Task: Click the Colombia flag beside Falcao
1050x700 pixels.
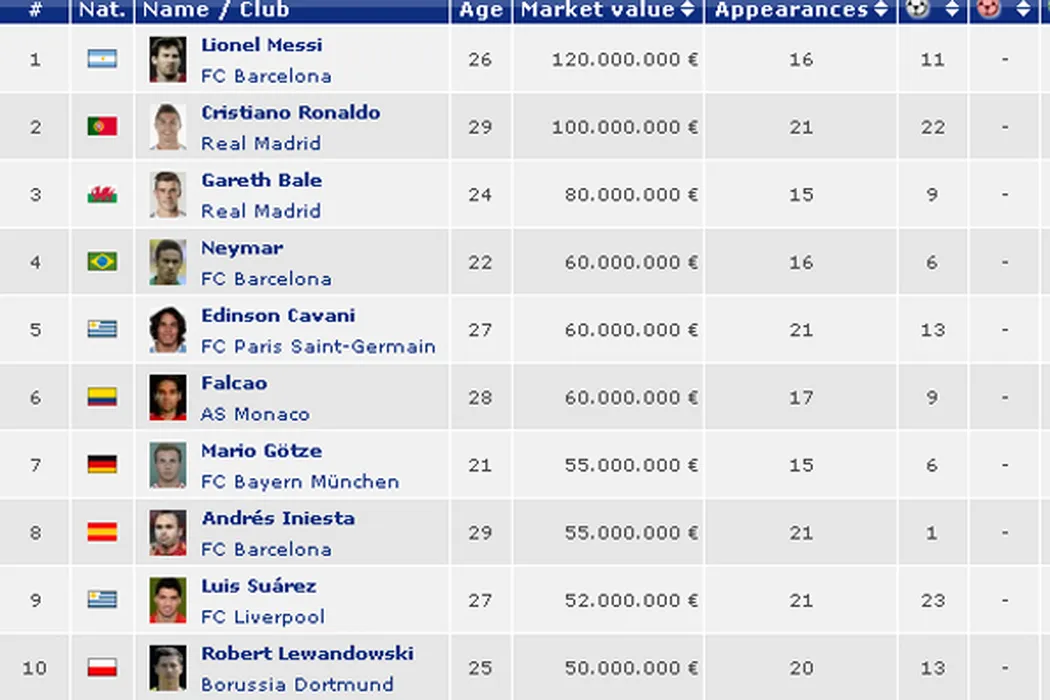Action: (102, 397)
